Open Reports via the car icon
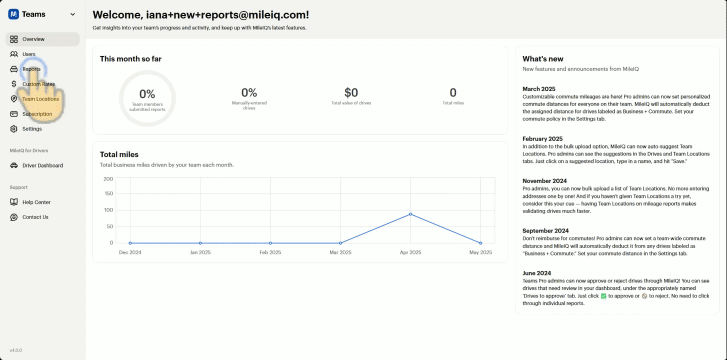Screen dimensions: 727x360 click(x=14, y=69)
